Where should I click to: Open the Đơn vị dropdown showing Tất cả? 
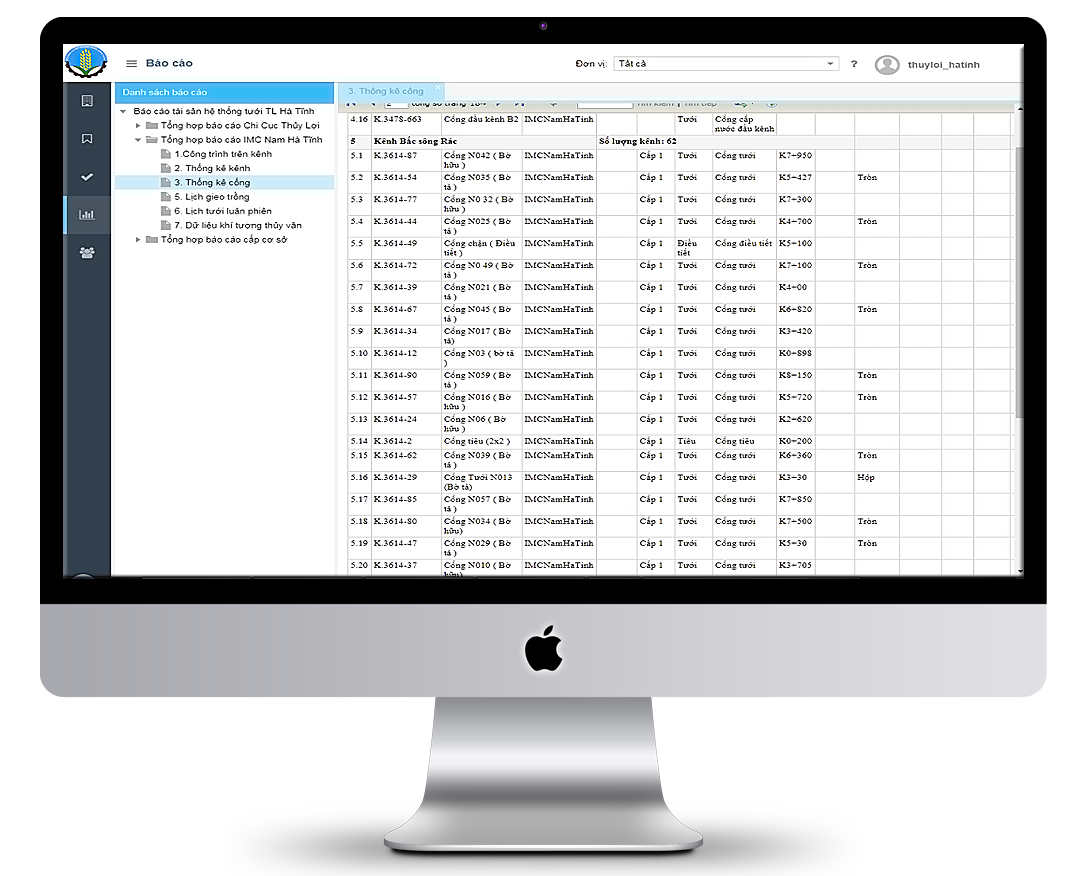pyautogui.click(x=725, y=64)
